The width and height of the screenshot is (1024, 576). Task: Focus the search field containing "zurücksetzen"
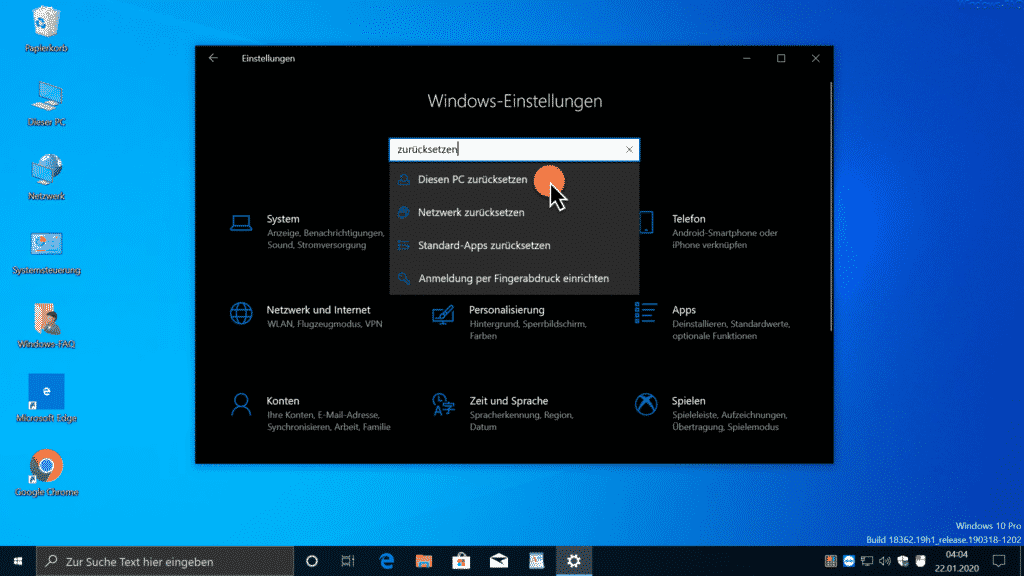point(514,150)
